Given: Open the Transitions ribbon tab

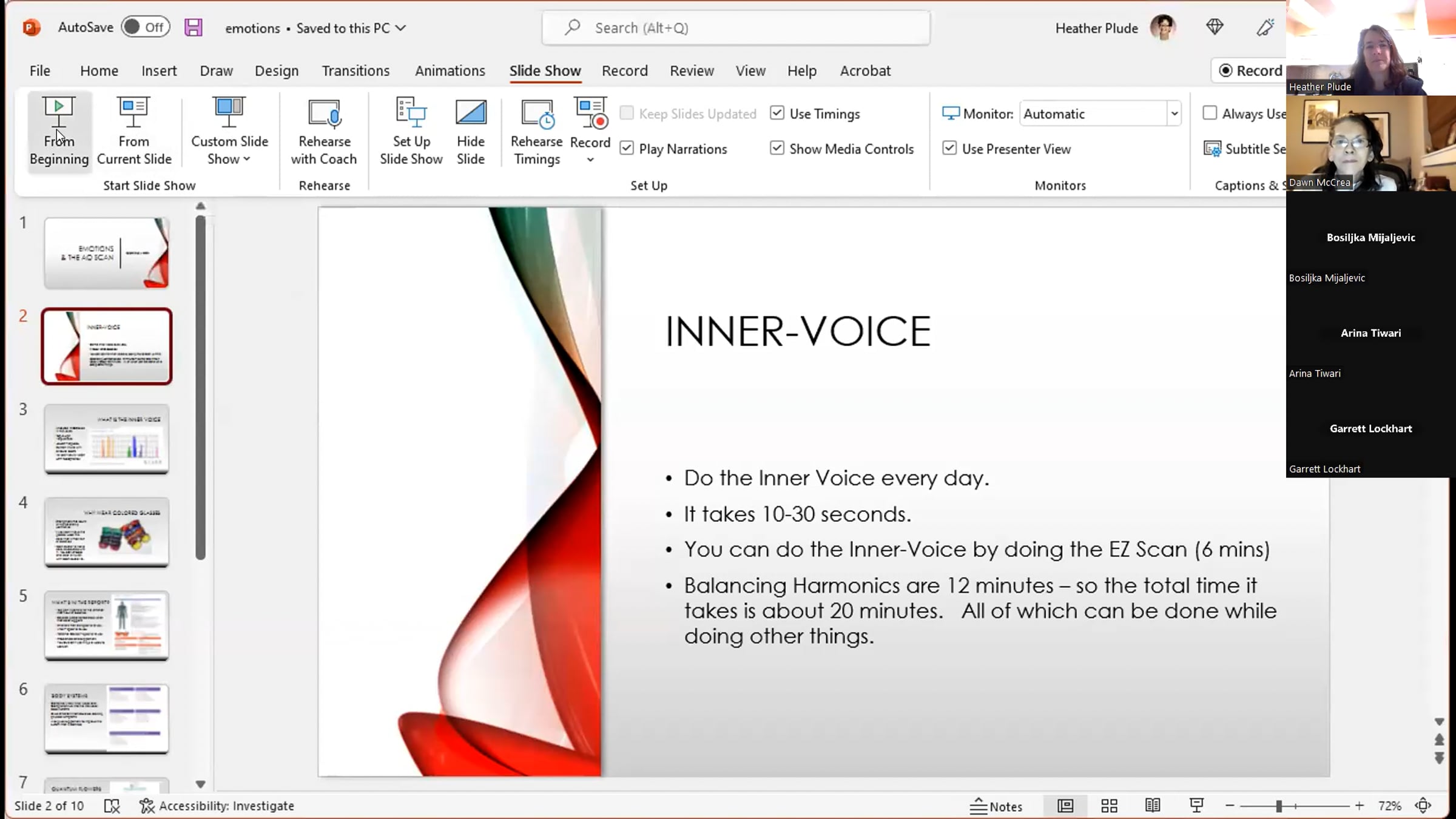Looking at the screenshot, I should point(356,71).
